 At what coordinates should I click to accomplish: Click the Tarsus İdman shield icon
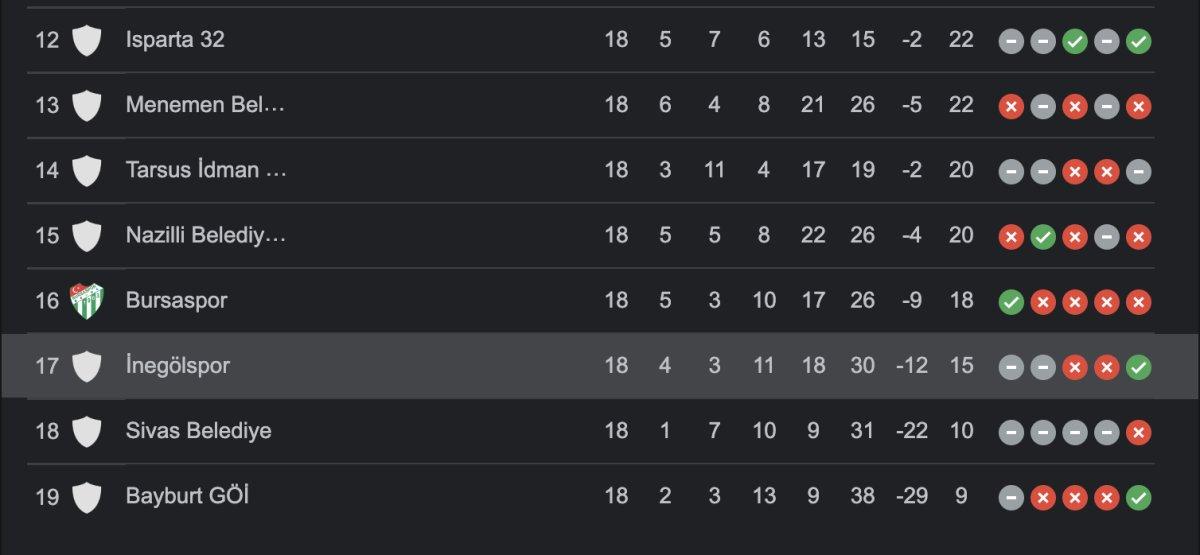[x=87, y=170]
